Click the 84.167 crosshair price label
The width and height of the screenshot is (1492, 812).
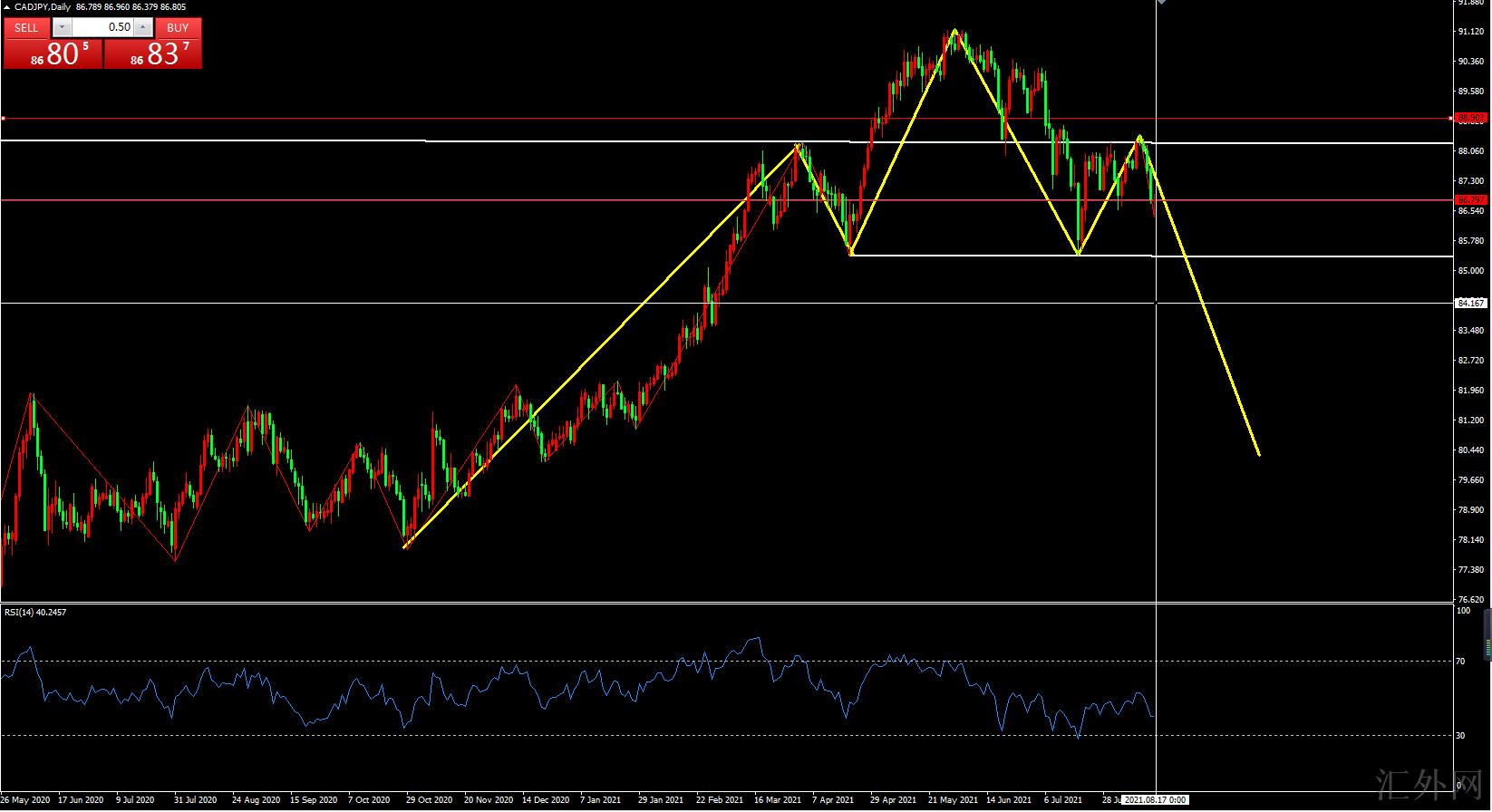(1470, 304)
